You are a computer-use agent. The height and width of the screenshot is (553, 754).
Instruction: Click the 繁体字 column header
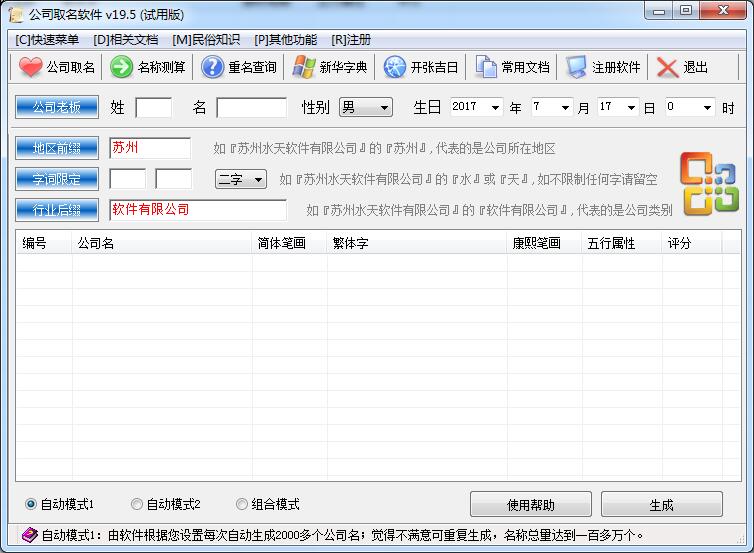pos(417,243)
